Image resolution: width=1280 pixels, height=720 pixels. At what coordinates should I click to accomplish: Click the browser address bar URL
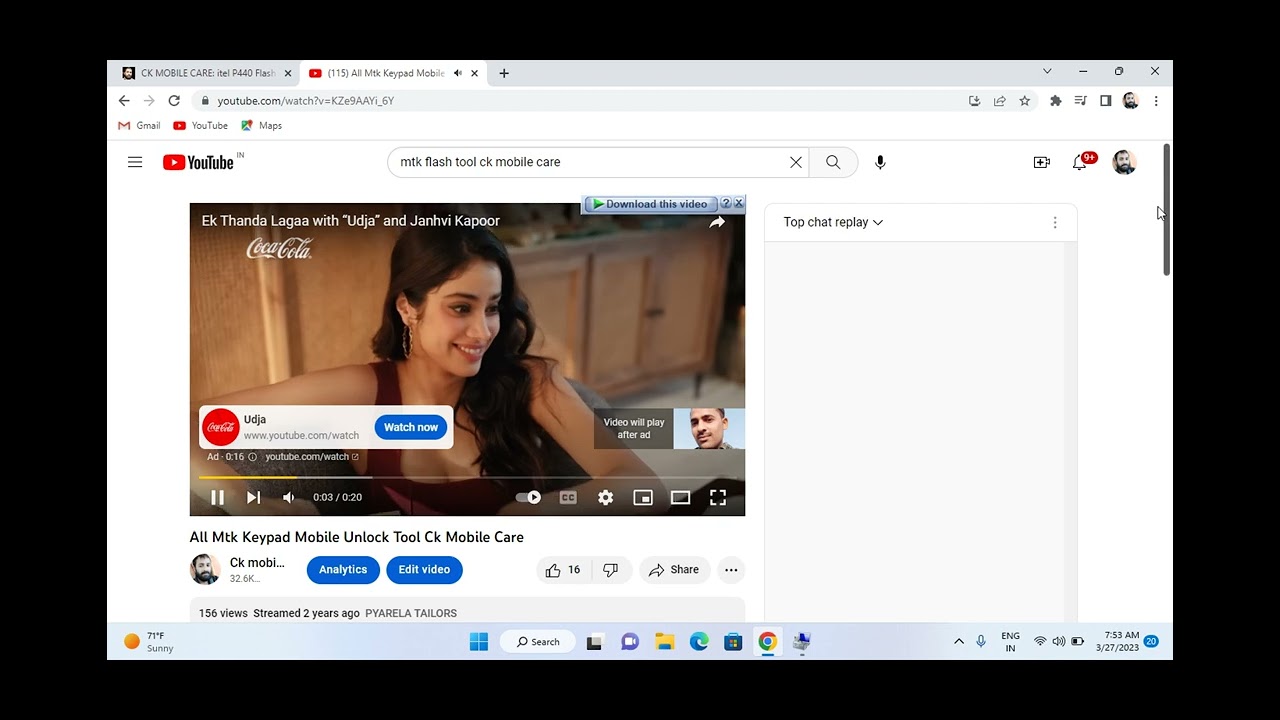pyautogui.click(x=306, y=101)
